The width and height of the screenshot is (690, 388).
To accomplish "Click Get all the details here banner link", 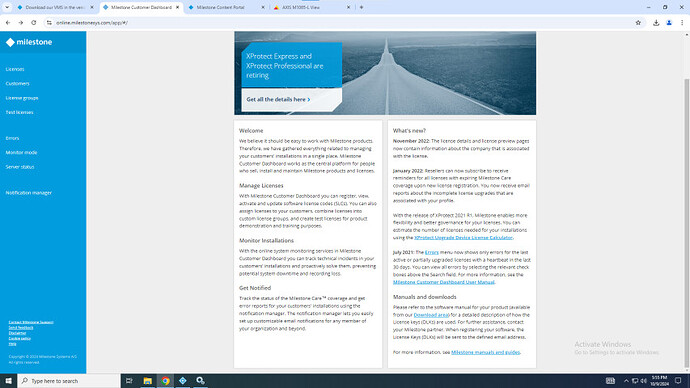I will (278, 99).
